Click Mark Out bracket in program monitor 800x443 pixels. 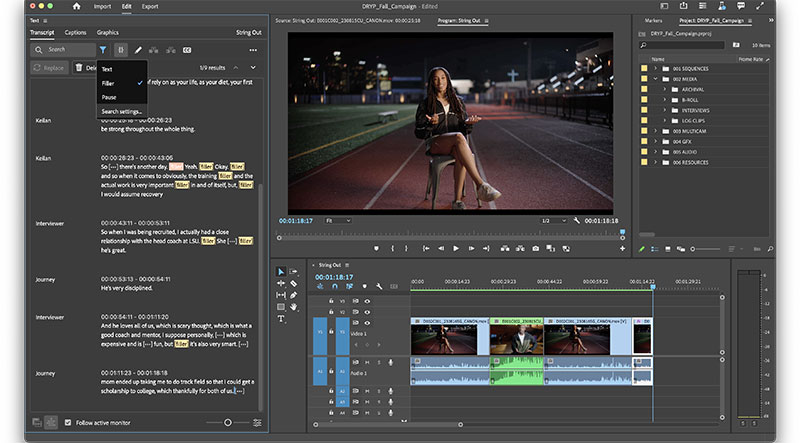[x=406, y=249]
